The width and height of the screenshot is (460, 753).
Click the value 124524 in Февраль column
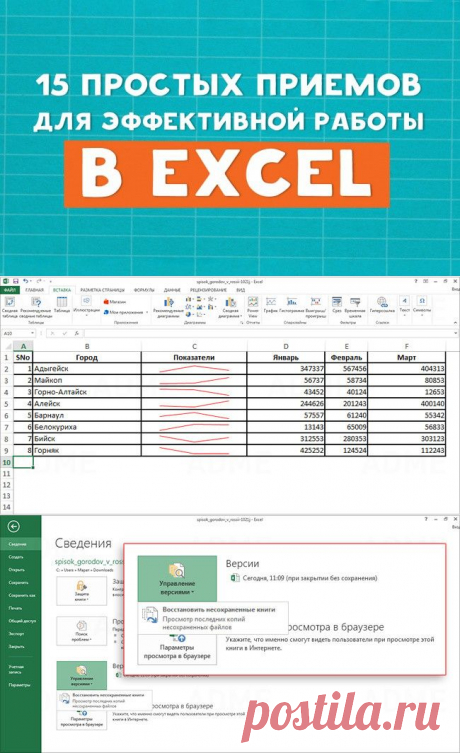(x=346, y=450)
